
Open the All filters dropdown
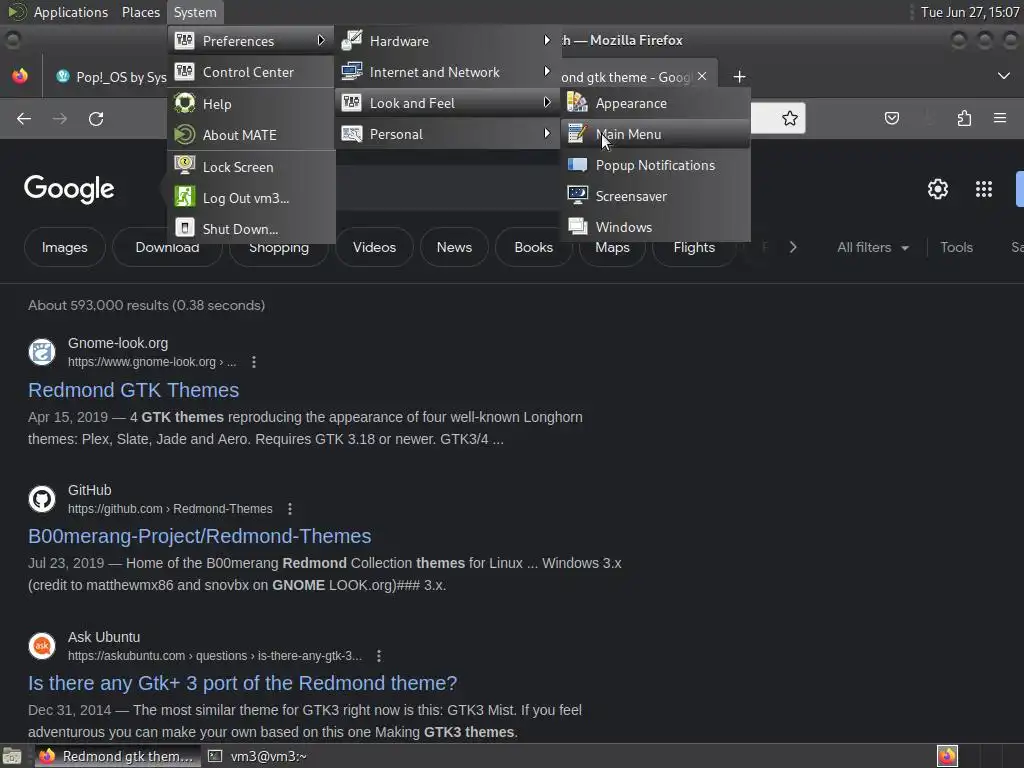[x=872, y=248]
